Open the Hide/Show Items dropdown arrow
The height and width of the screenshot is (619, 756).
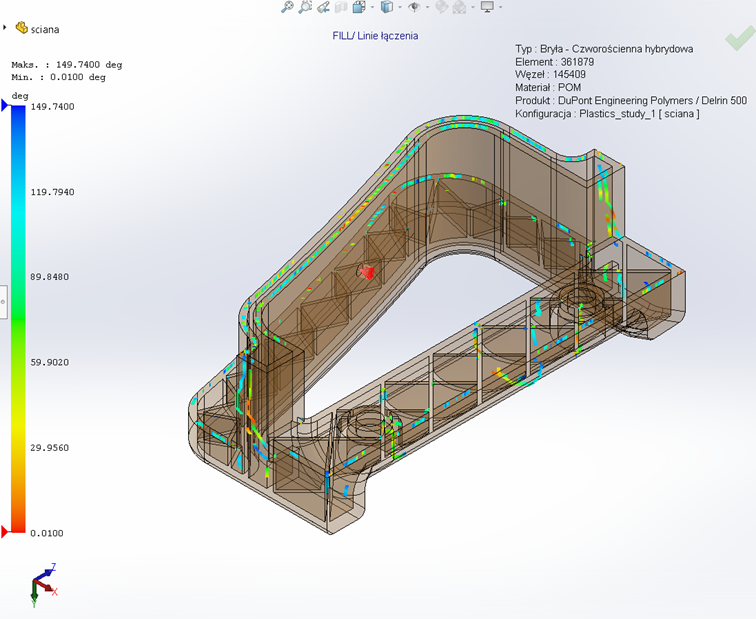point(426,7)
